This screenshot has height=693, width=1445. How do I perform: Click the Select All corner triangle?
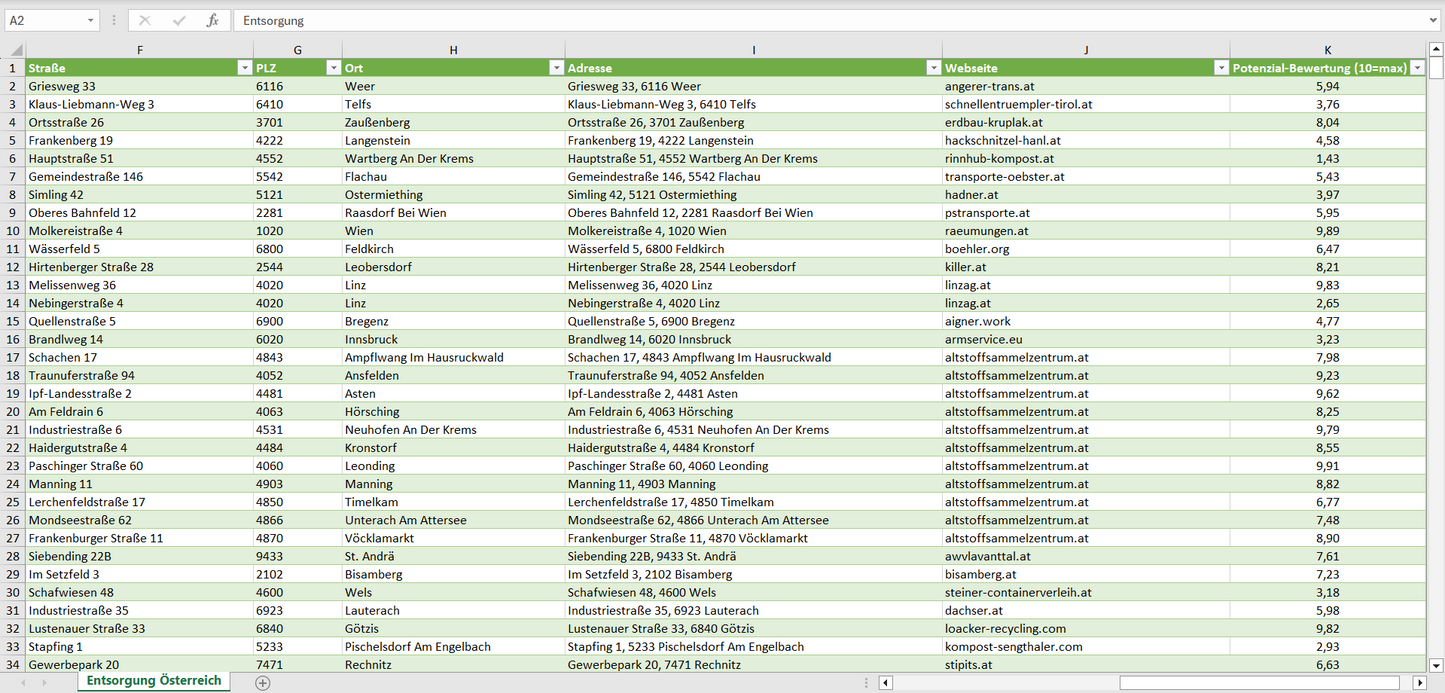pos(15,50)
